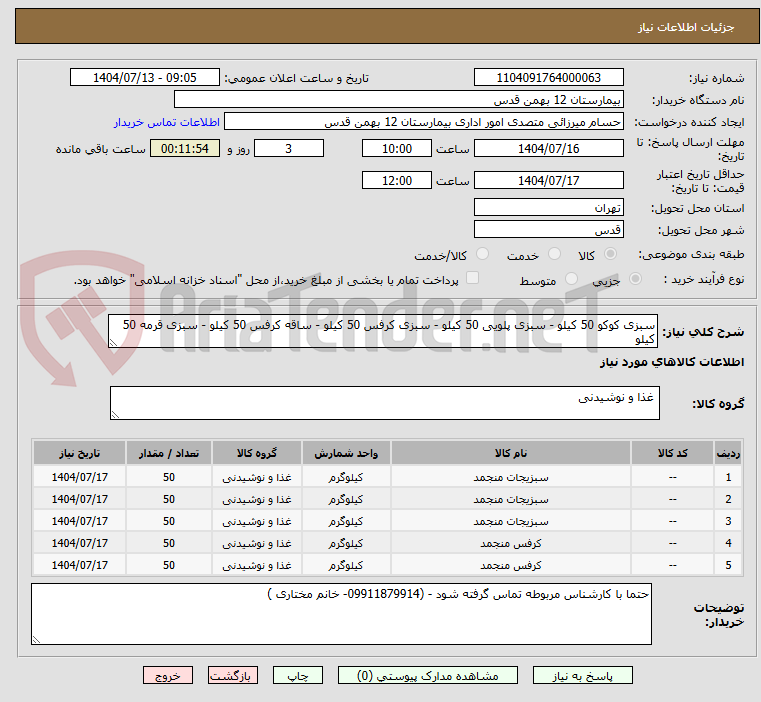This screenshot has width=761, height=702.
Task: Click the 'پاسخ به نیاز' button
Action: (x=585, y=675)
